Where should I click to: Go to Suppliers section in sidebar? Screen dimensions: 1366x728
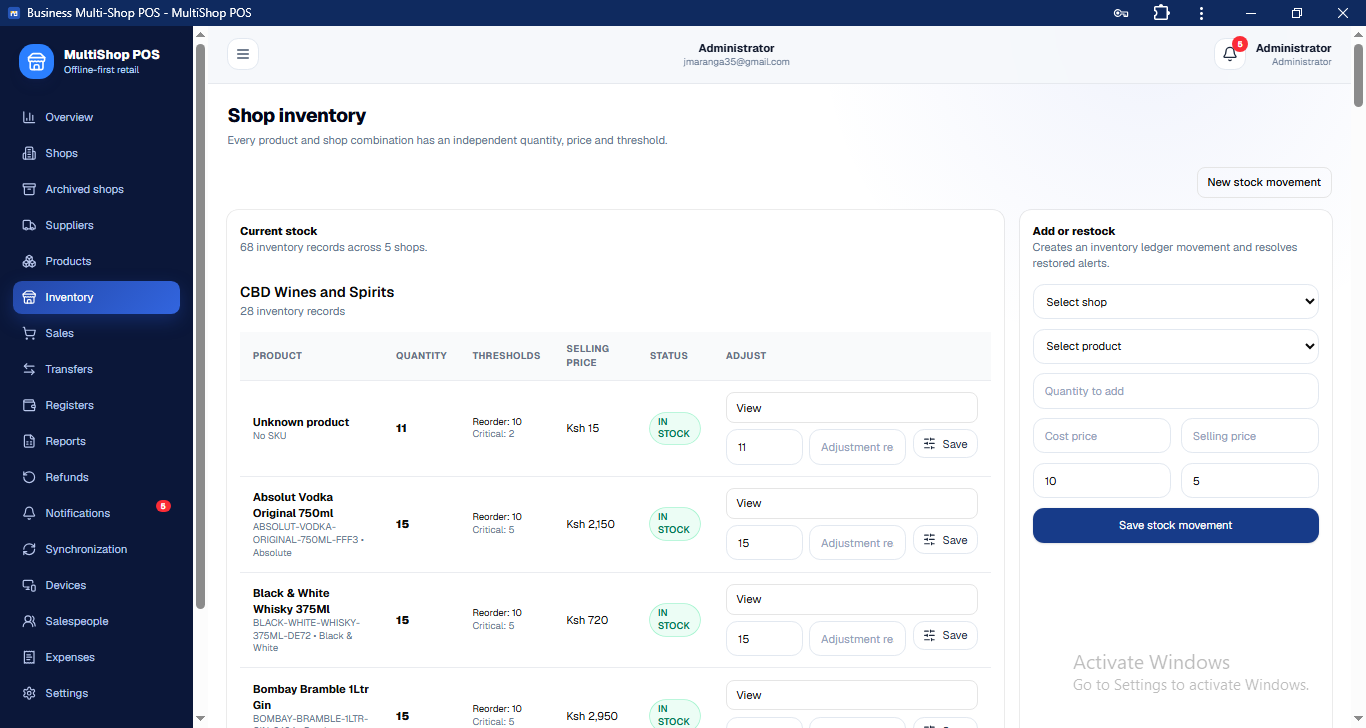pos(96,225)
